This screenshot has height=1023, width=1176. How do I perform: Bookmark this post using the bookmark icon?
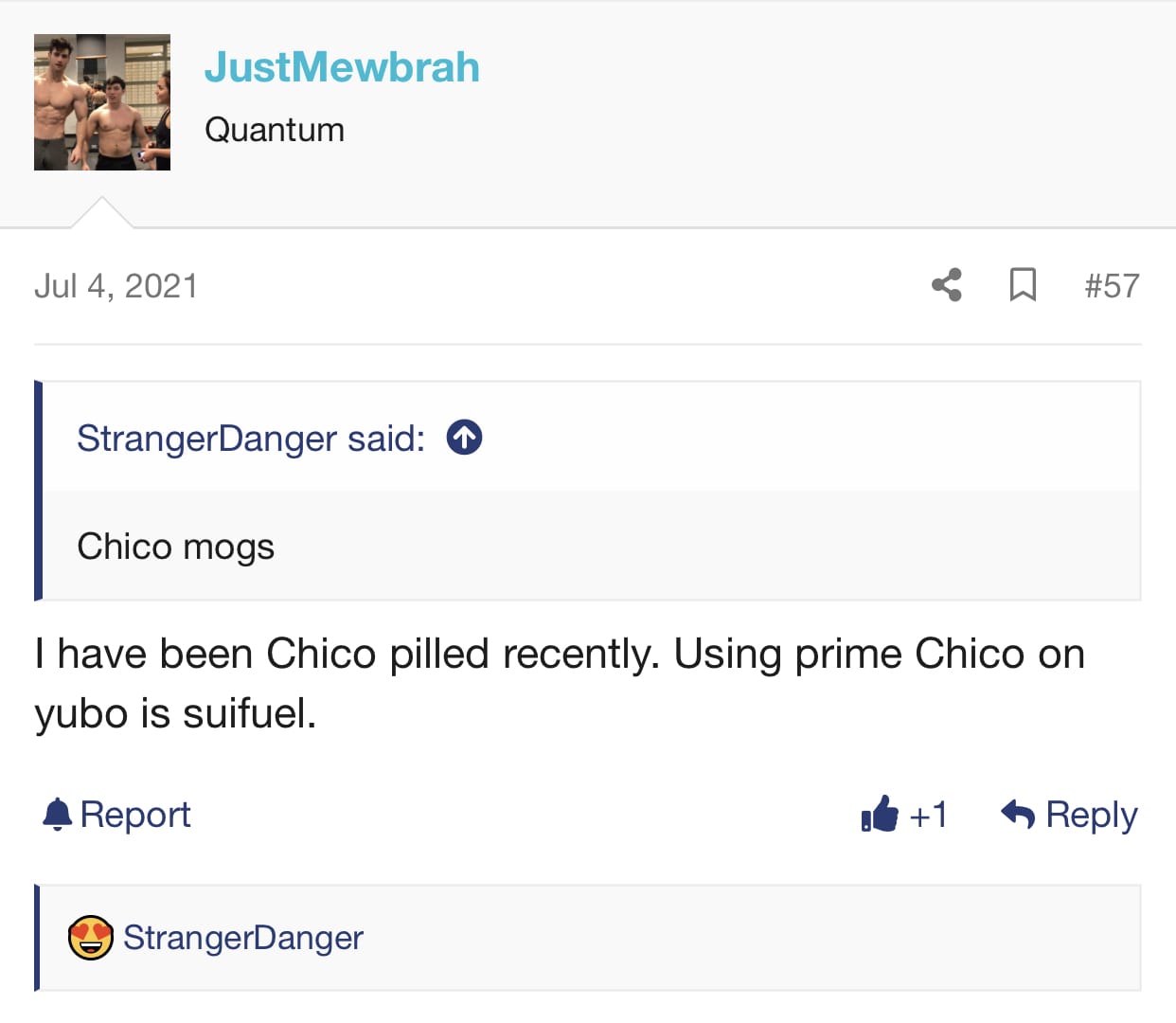(1023, 285)
